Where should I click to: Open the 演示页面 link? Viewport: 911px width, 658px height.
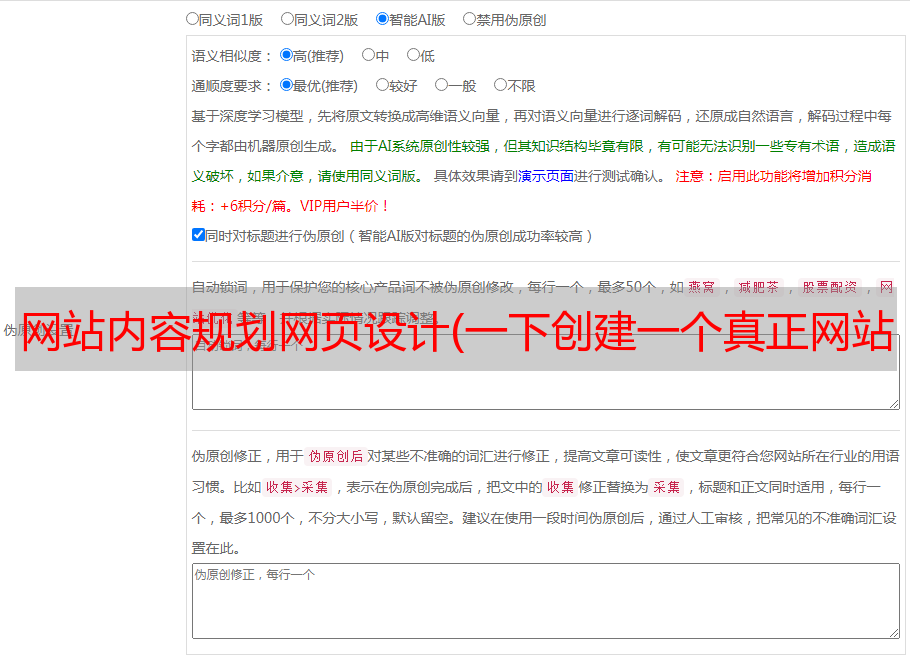(x=546, y=176)
